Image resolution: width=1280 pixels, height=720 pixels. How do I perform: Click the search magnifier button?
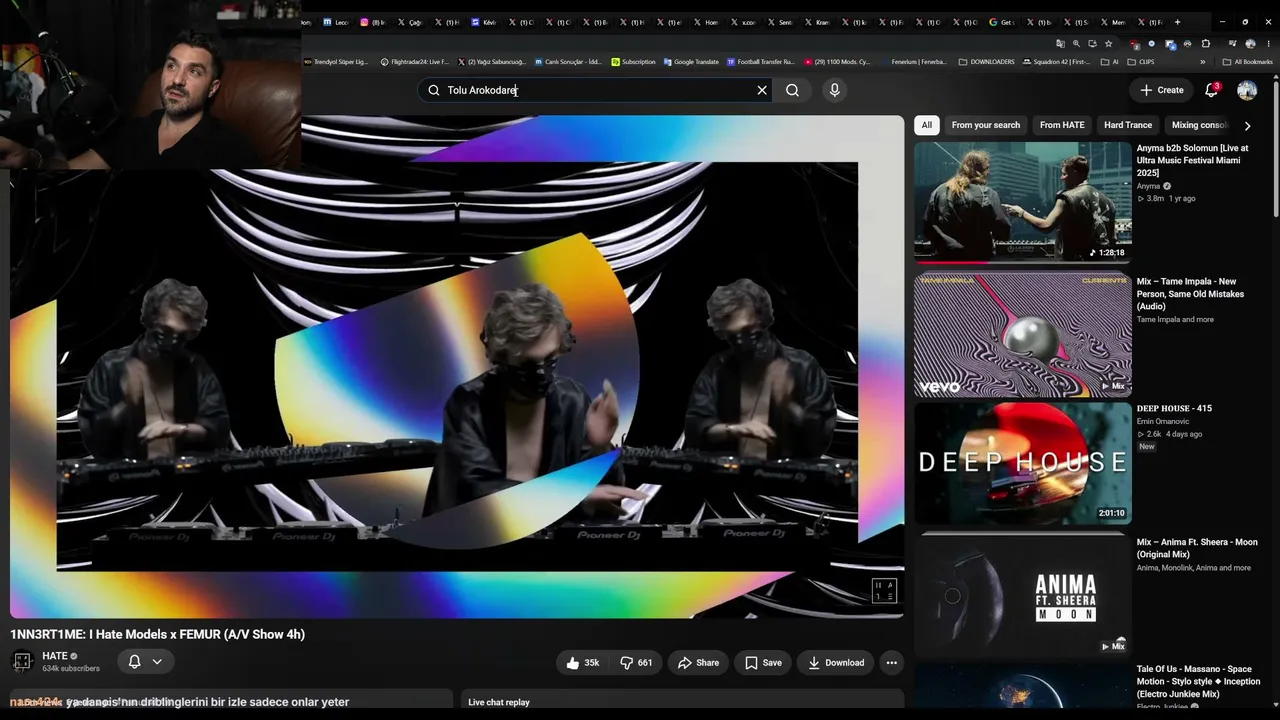point(792,90)
